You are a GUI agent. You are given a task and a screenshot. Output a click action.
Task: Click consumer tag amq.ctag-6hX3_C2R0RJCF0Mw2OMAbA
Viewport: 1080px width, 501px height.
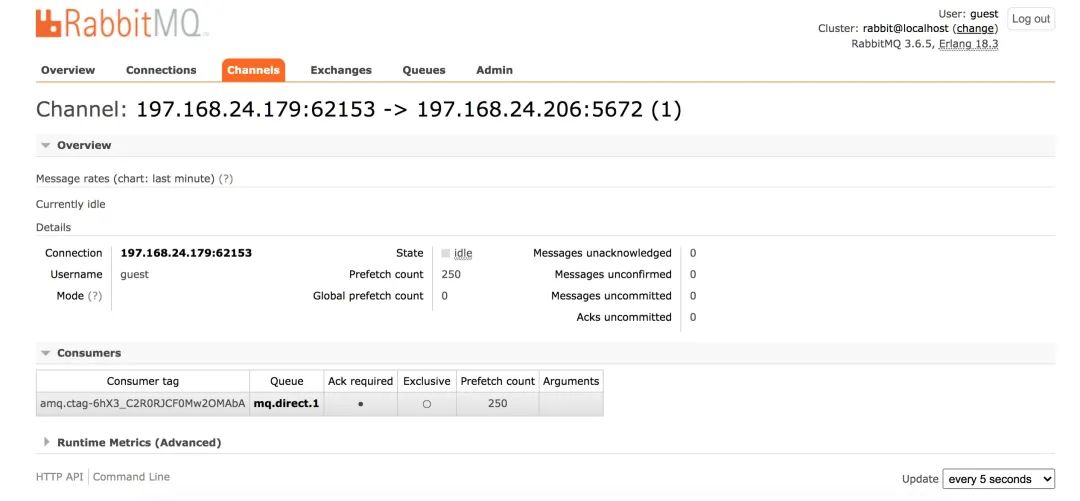click(143, 403)
